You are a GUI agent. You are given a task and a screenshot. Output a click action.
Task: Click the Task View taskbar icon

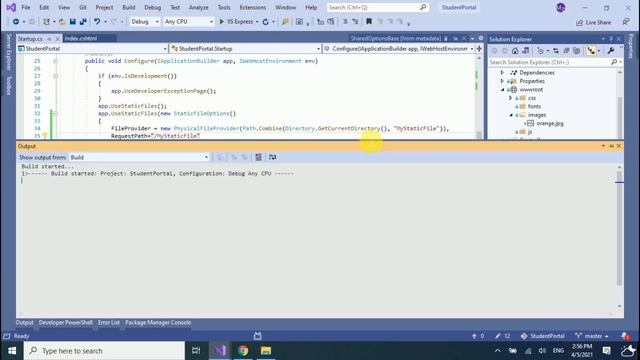click(196, 351)
